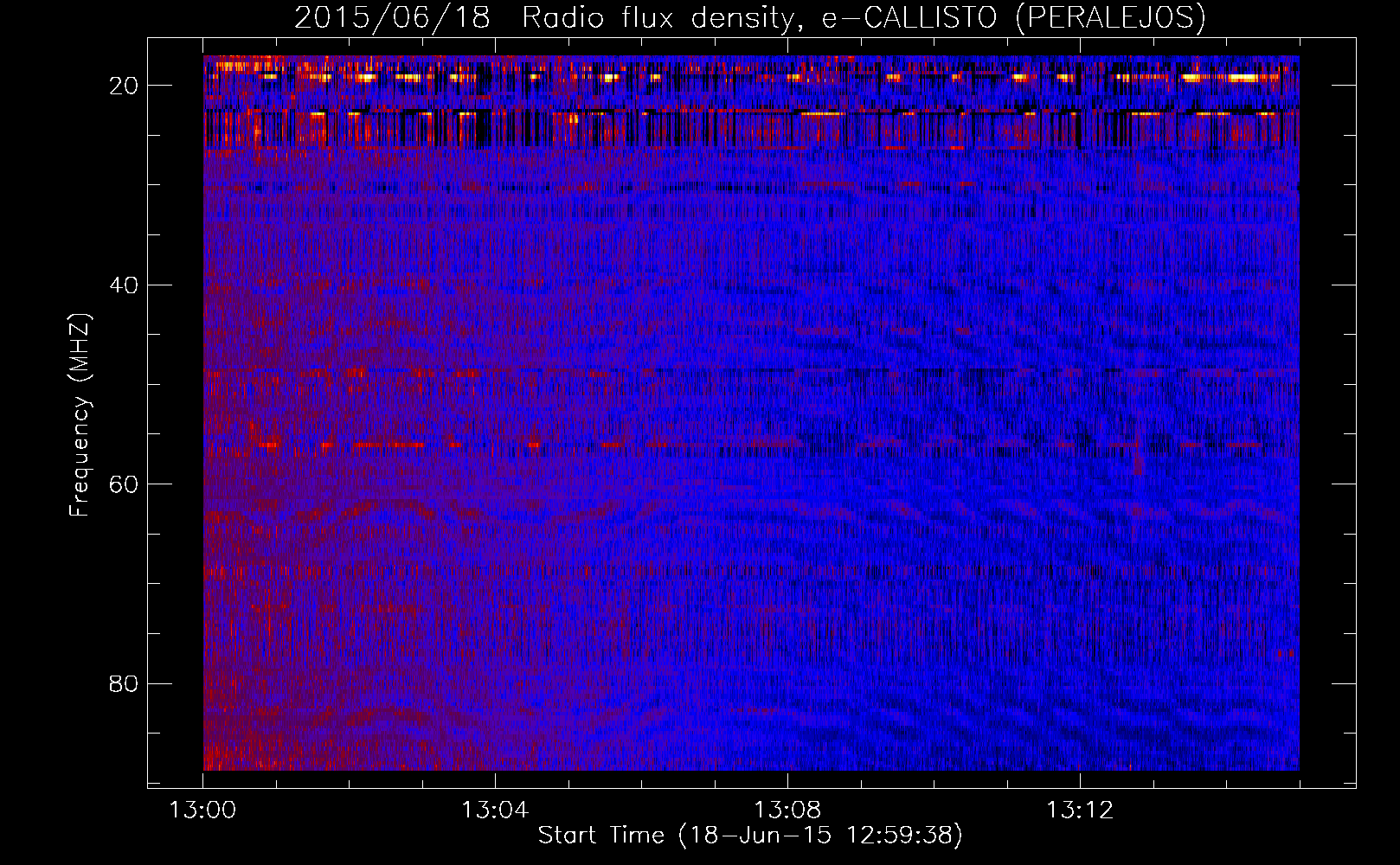Viewport: 1400px width, 865px height.
Task: Click the plot title mentioning e-CALLISTO (PERALEJOS)
Action: pyautogui.click(x=750, y=17)
